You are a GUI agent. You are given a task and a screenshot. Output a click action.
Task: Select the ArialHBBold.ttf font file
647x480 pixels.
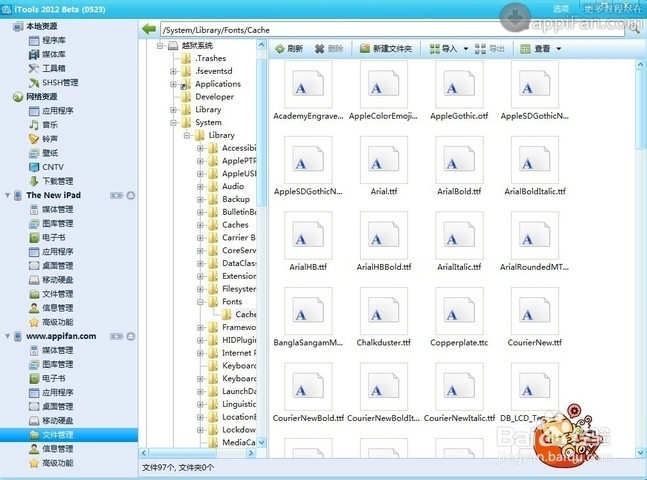[384, 242]
